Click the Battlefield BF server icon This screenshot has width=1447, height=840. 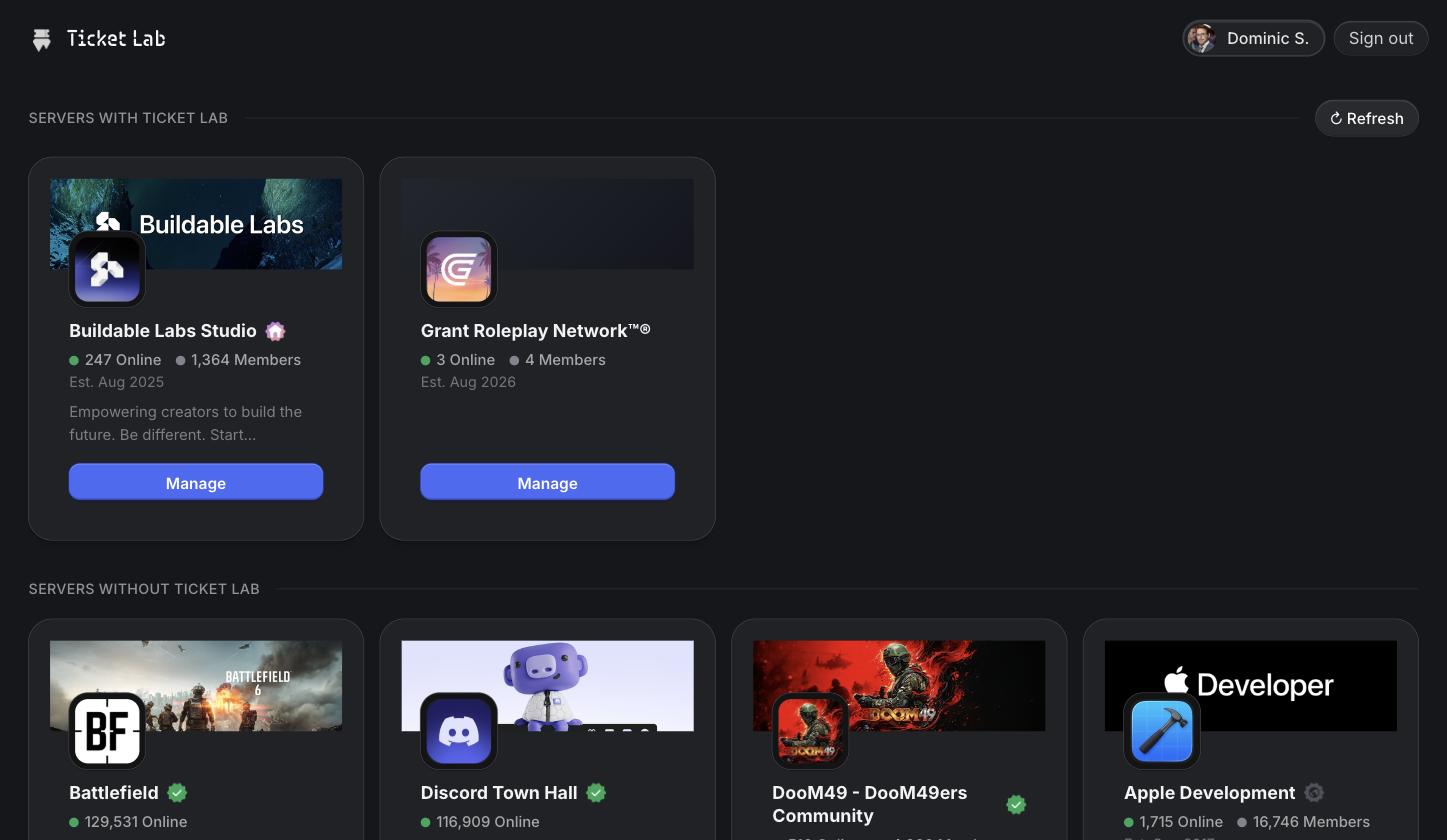(x=107, y=731)
